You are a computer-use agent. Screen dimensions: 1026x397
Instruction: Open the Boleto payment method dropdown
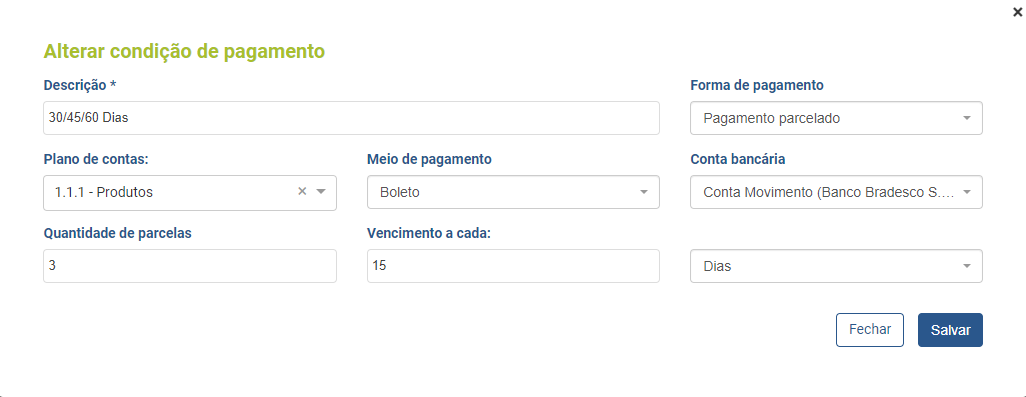tap(513, 192)
